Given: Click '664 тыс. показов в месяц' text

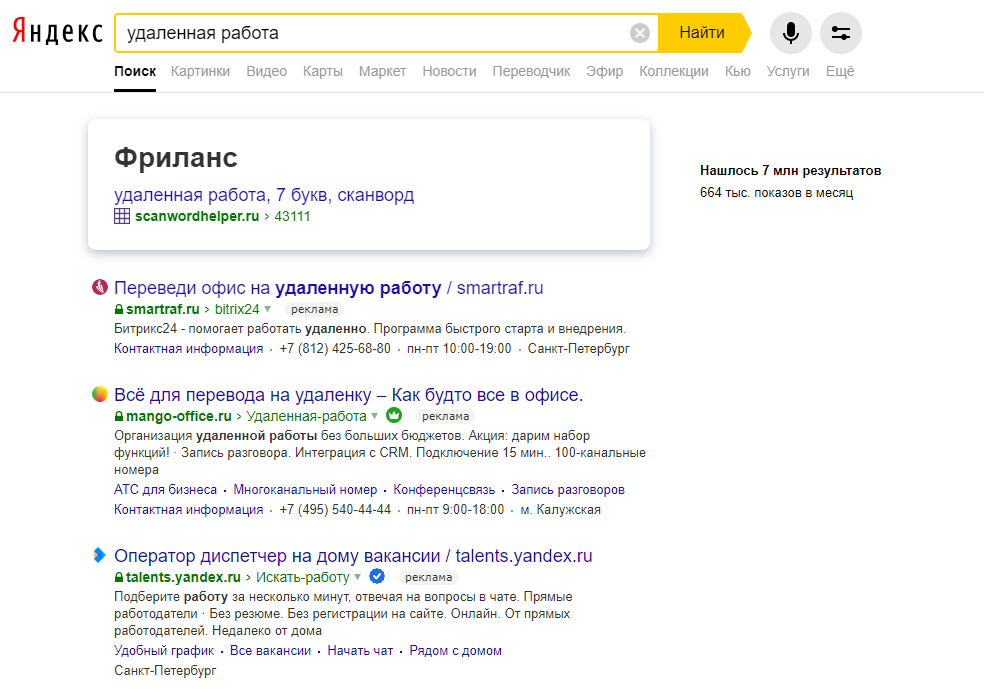Looking at the screenshot, I should (776, 193).
